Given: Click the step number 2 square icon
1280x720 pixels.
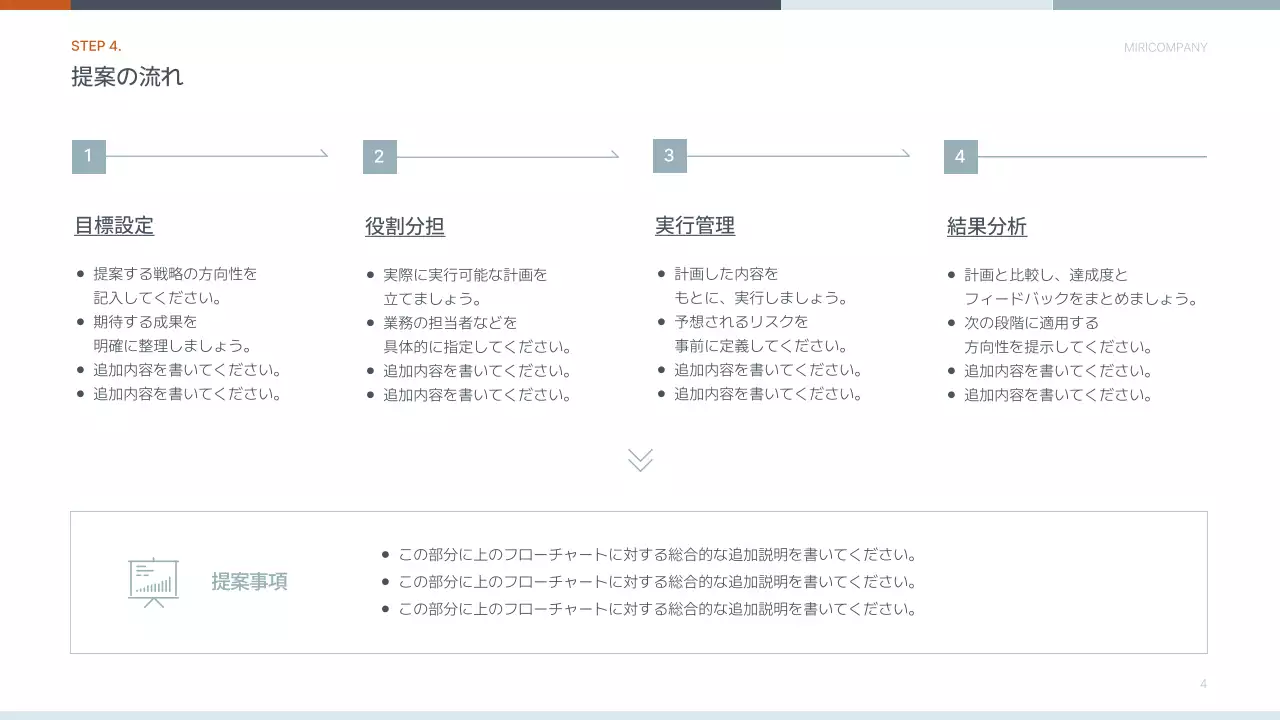Looking at the screenshot, I should (379, 156).
